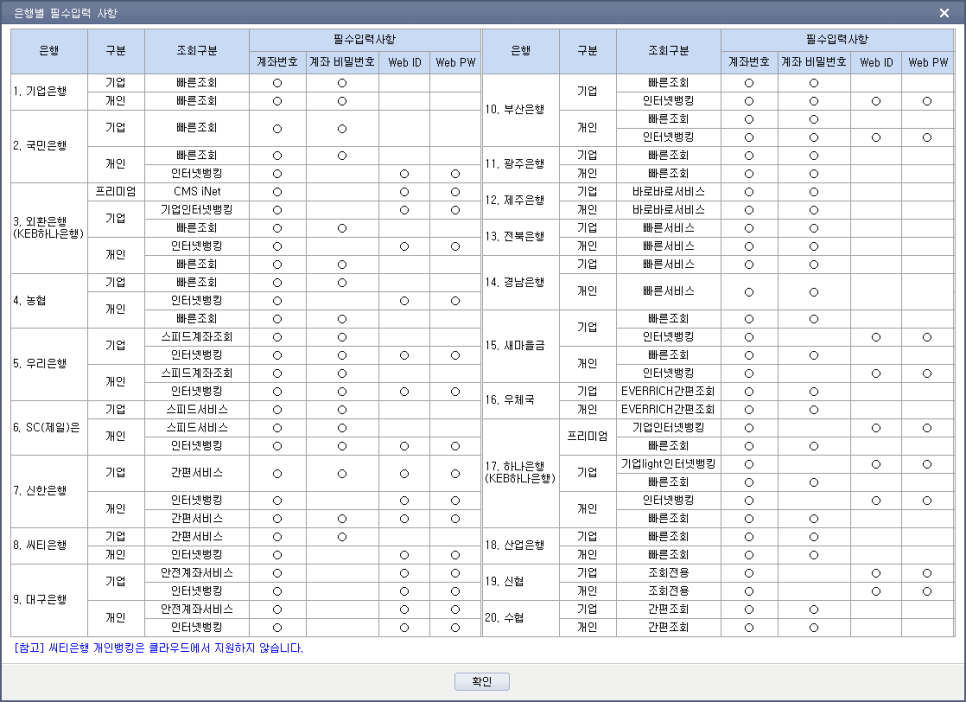Click the 19. 신협 bank cell
This screenshot has height=702, width=966.
521,581
